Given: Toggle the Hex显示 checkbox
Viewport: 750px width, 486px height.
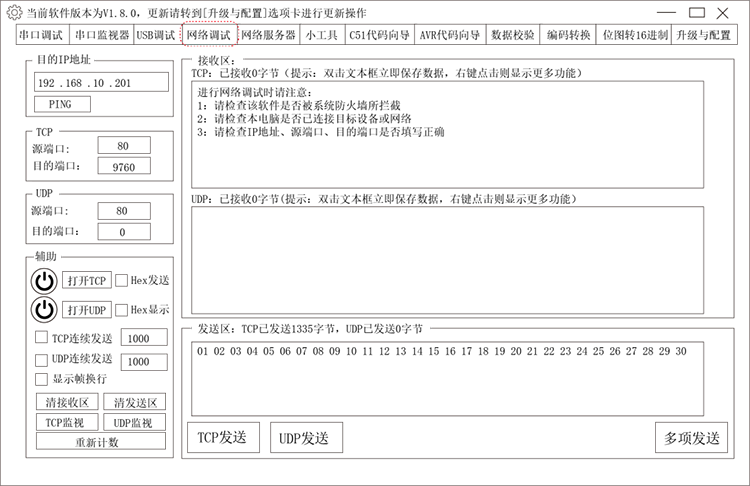Looking at the screenshot, I should [122, 310].
